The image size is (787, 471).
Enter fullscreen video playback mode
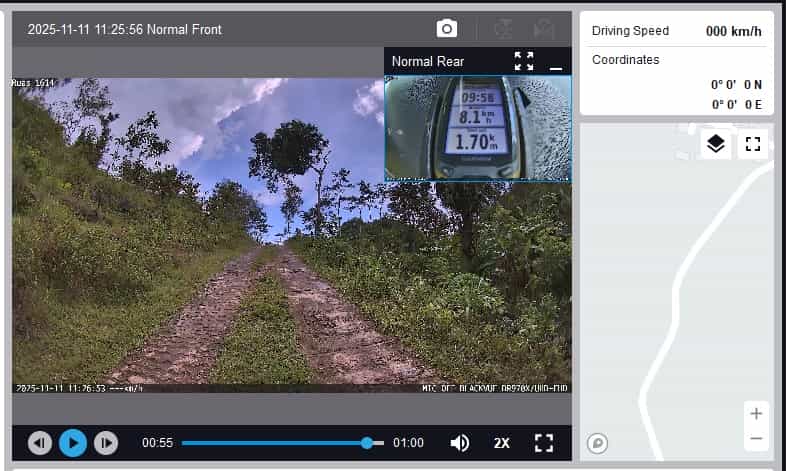pos(544,442)
